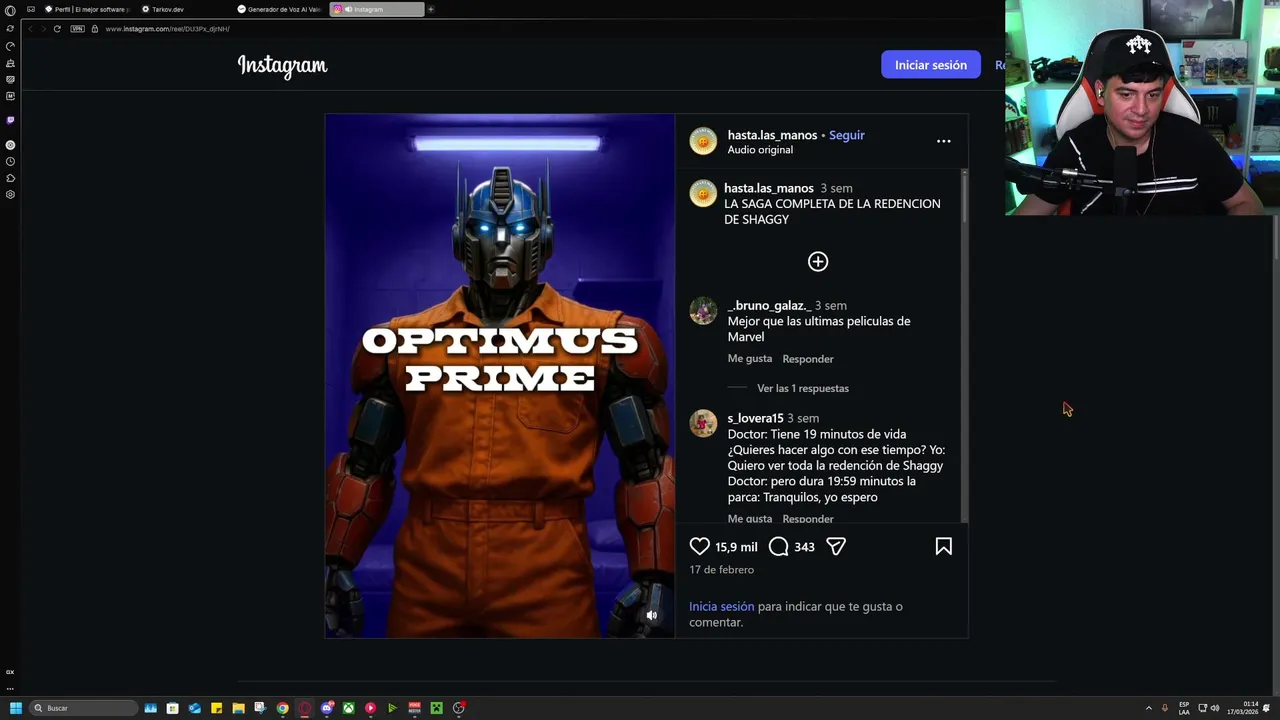Open the ESP LAA language switcher
The height and width of the screenshot is (720, 1280).
pyautogui.click(x=1184, y=708)
